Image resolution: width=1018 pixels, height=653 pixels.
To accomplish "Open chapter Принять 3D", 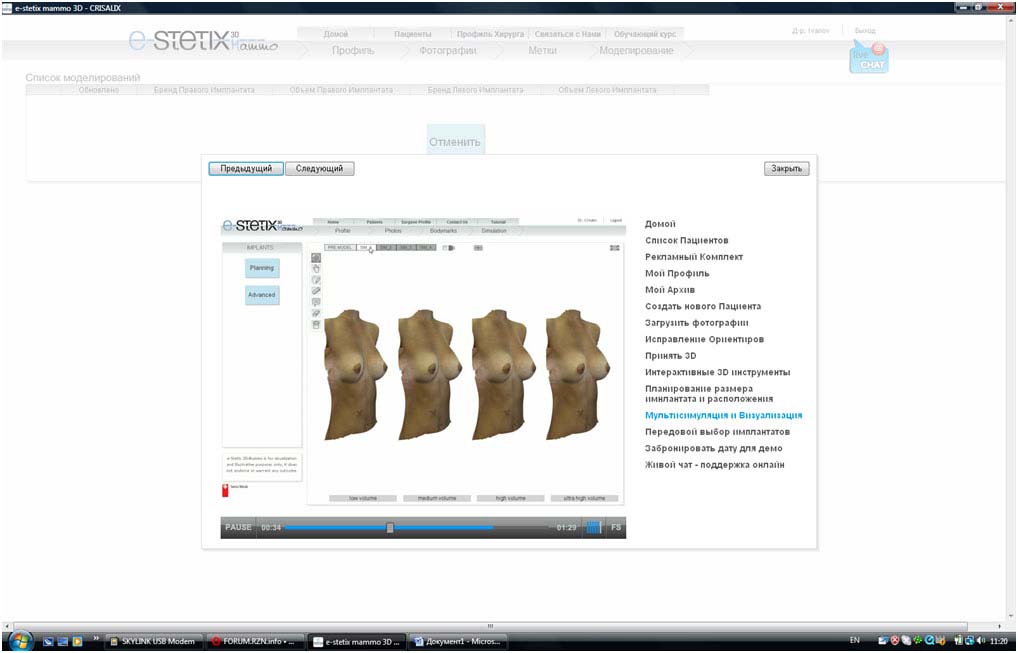I will (x=670, y=356).
